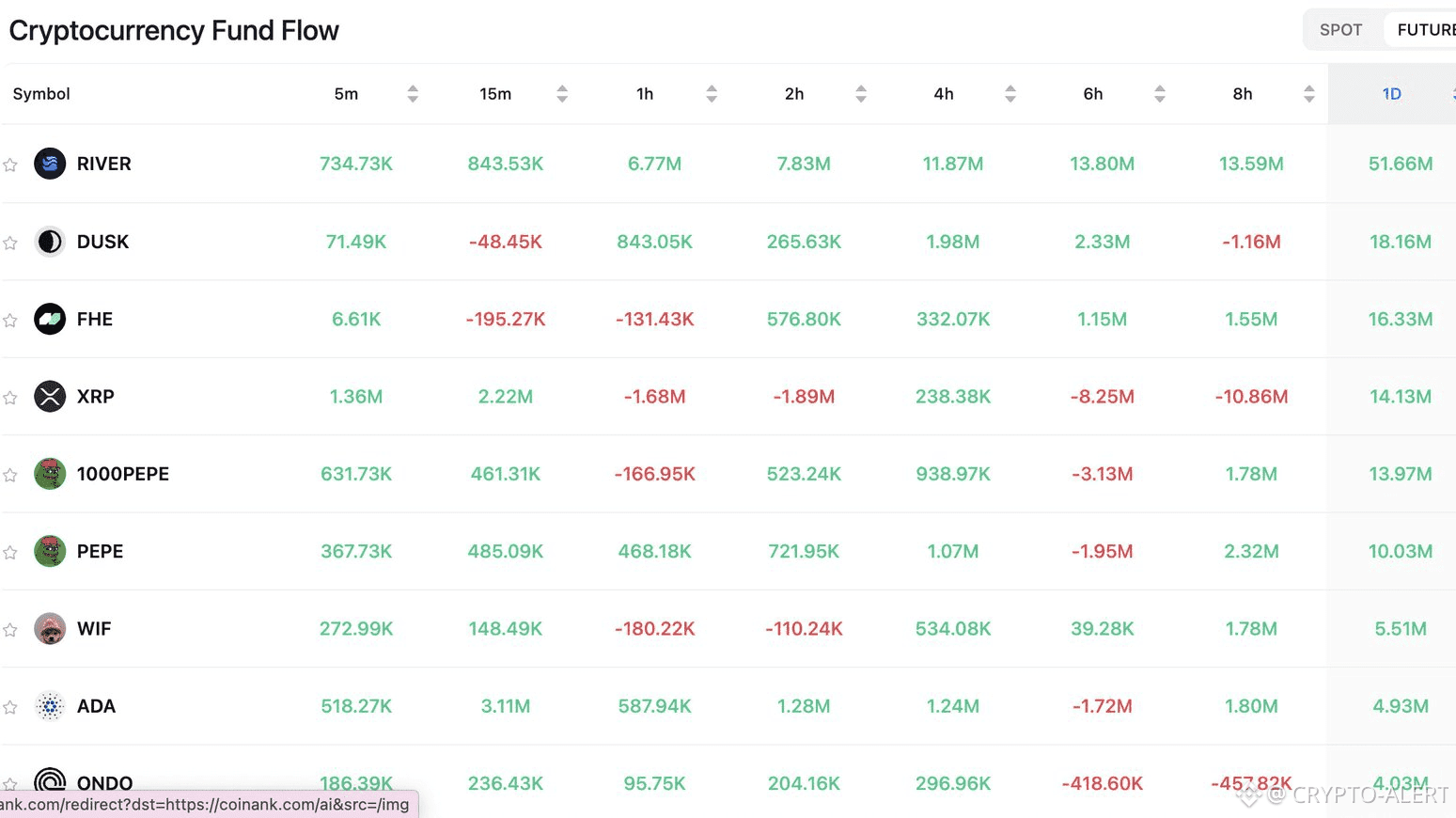Click the RIVER coin logo icon

[50, 164]
